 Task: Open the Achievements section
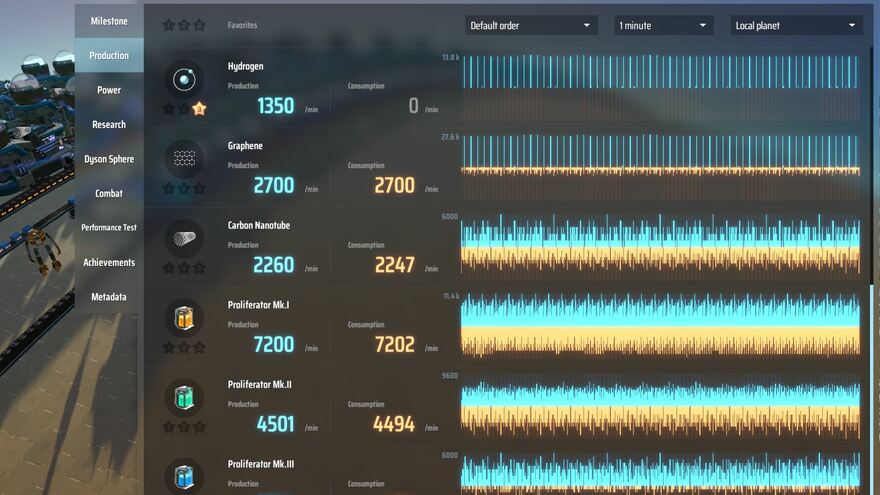pyautogui.click(x=109, y=262)
